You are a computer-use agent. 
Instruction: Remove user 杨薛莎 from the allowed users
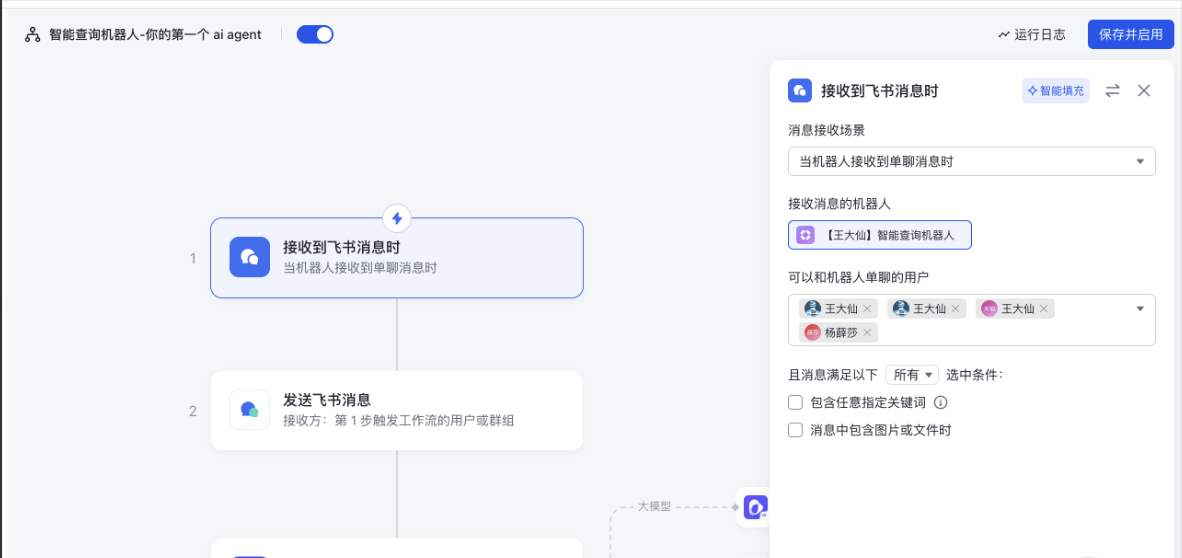[x=867, y=333]
